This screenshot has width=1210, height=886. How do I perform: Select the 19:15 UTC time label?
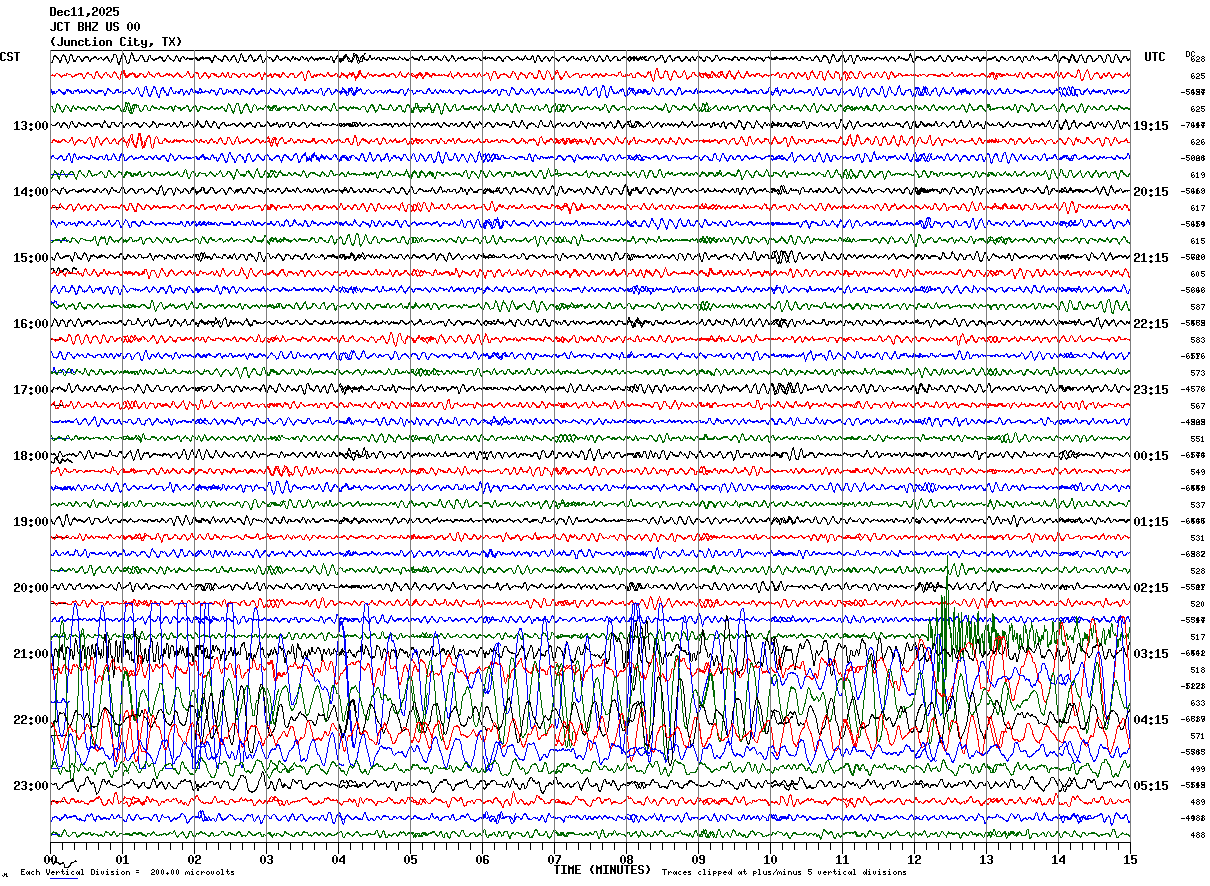coord(1152,126)
